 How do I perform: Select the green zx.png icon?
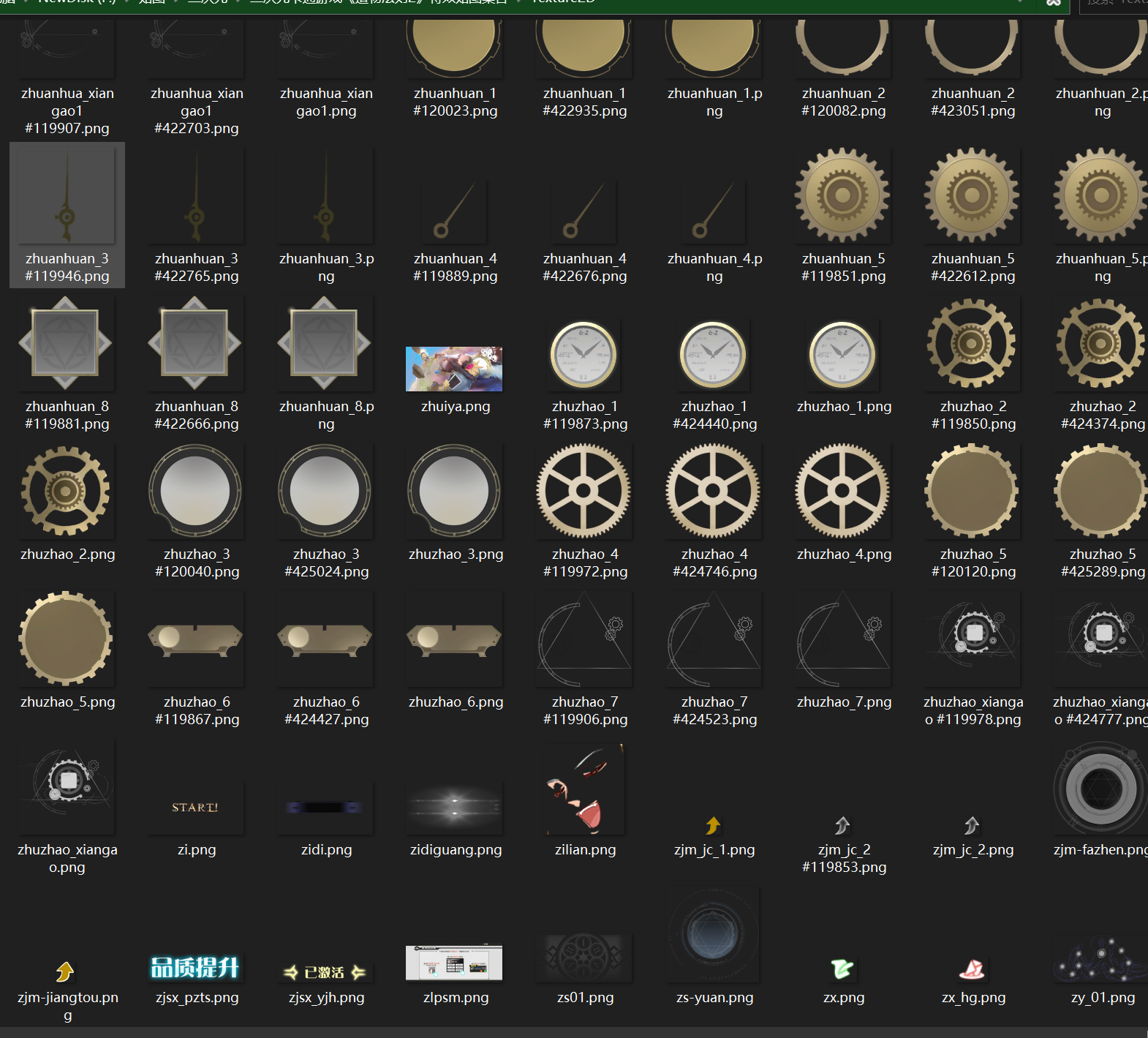tap(842, 969)
